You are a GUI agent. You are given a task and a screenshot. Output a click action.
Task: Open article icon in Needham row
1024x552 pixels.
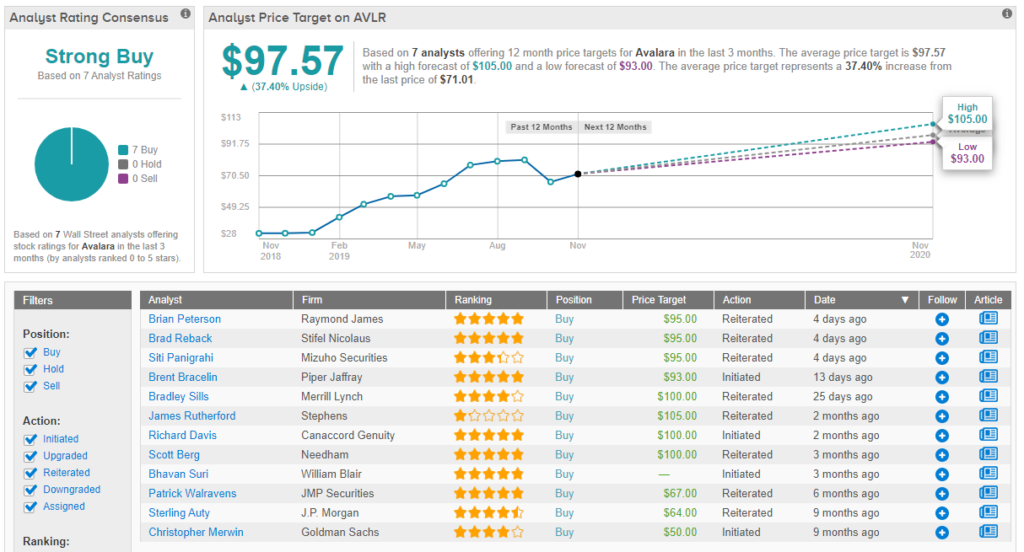(988, 453)
